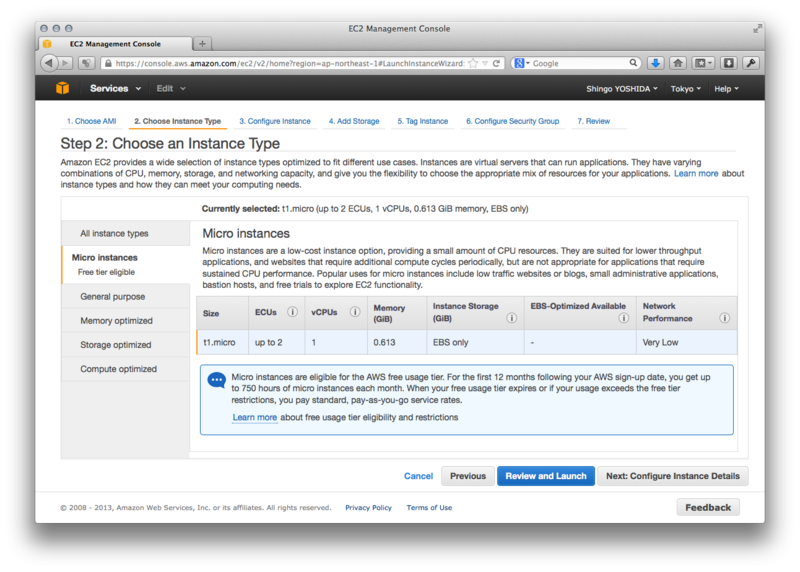Click the blue chat bubble info icon

point(217,380)
